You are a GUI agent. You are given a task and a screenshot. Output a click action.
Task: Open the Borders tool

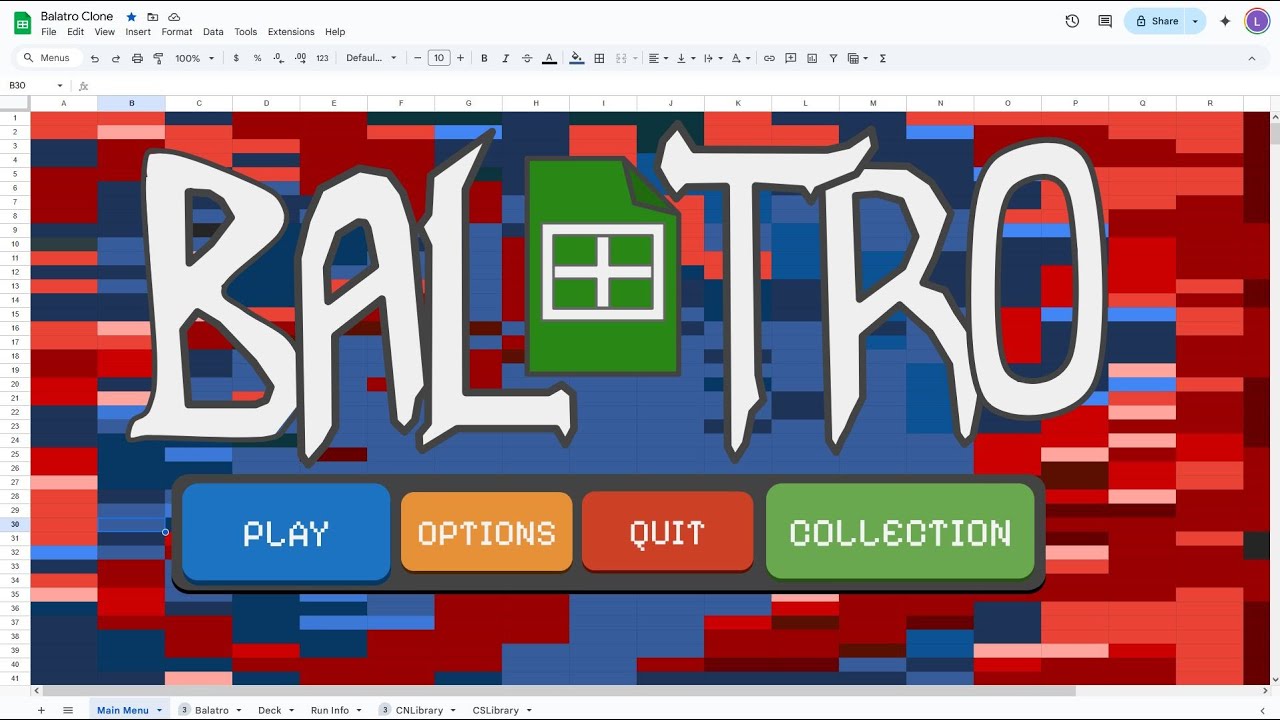599,58
